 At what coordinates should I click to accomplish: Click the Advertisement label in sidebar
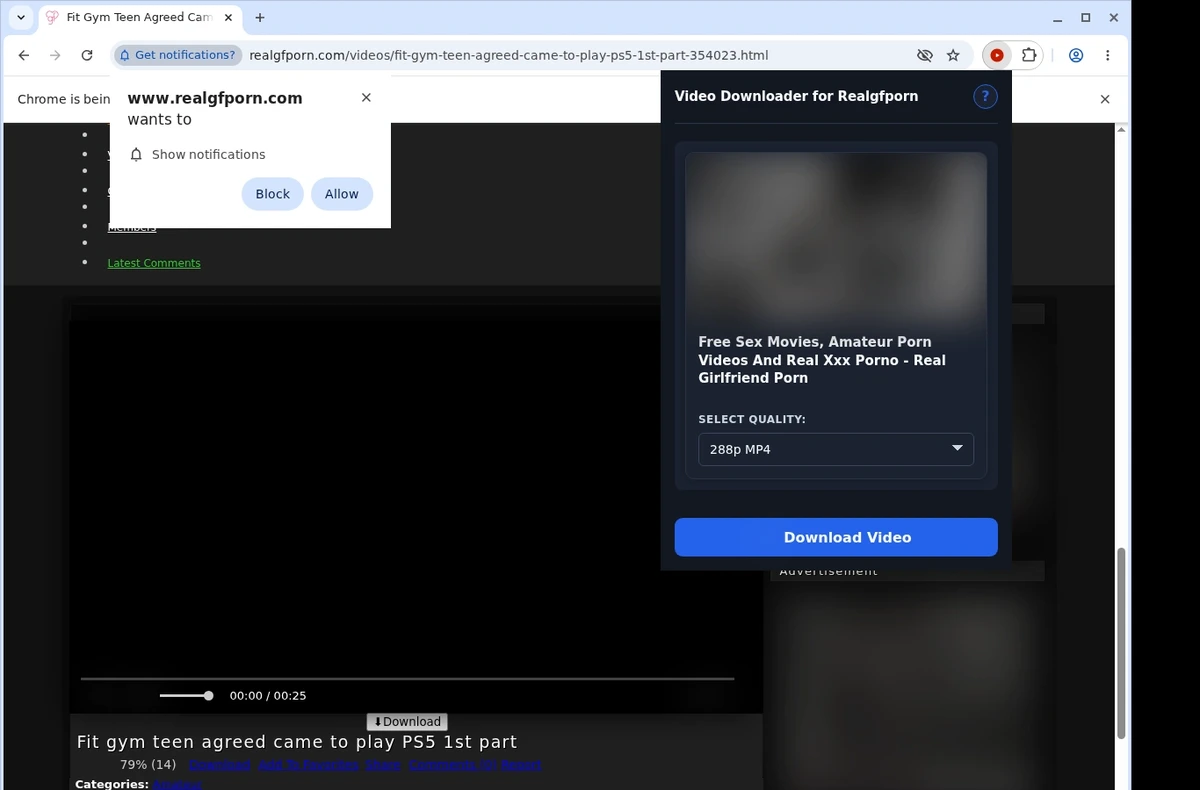tap(828, 572)
